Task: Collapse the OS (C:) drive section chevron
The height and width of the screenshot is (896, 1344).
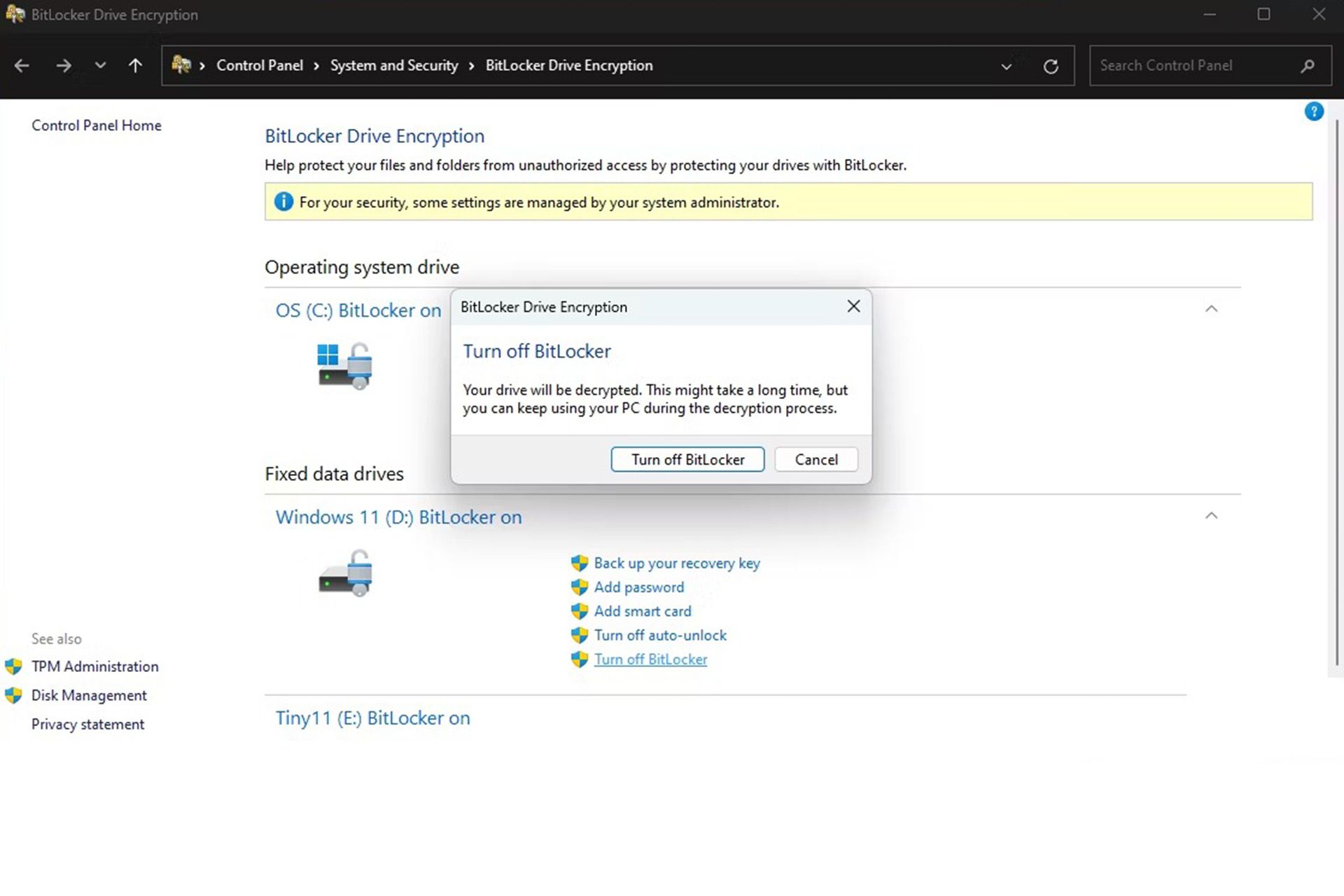Action: click(1212, 309)
